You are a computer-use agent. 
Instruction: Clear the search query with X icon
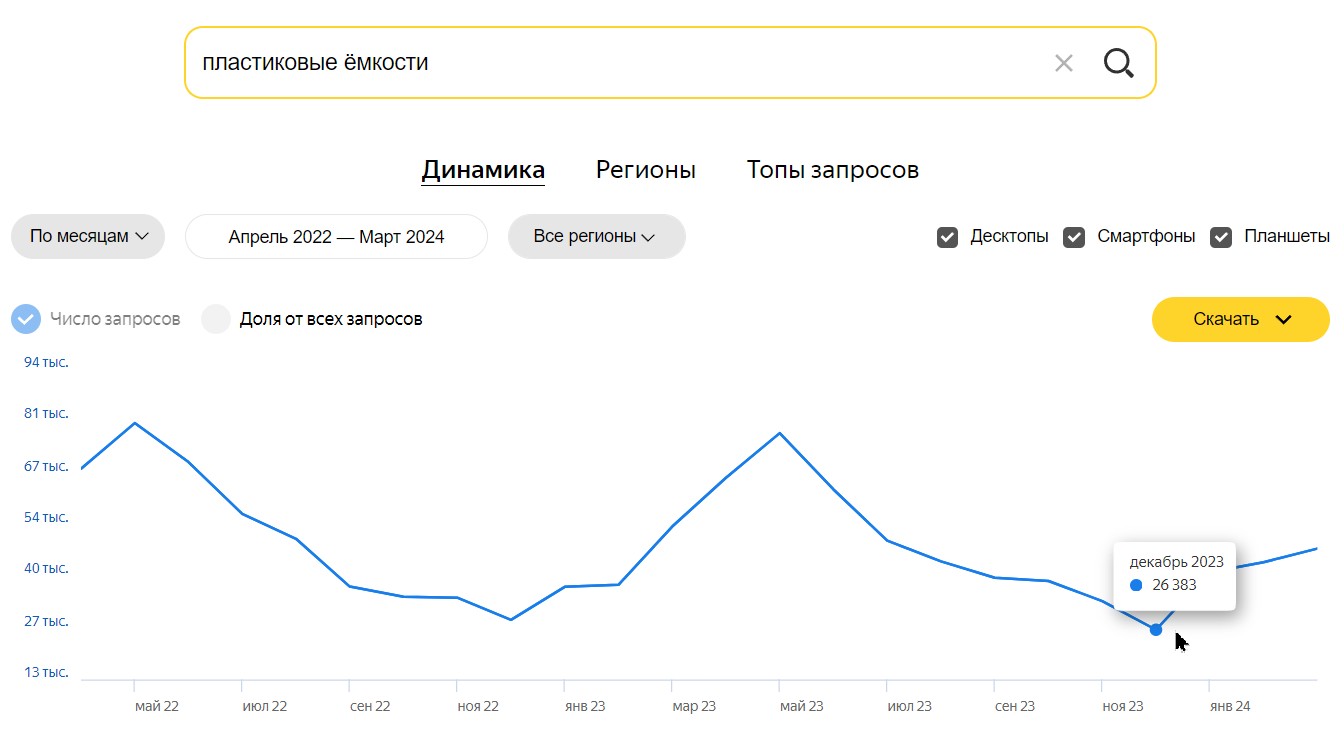(x=1064, y=63)
